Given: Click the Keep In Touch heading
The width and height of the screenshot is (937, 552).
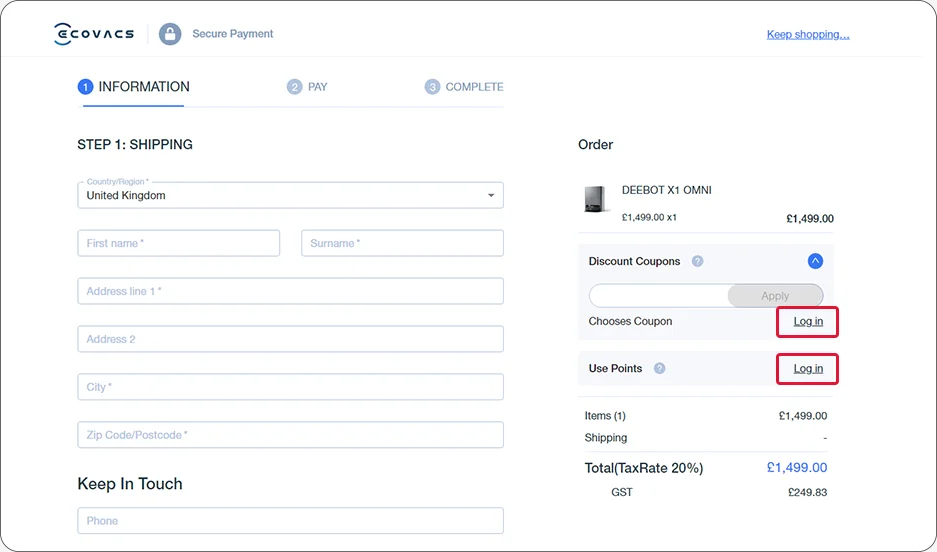Looking at the screenshot, I should (x=130, y=484).
